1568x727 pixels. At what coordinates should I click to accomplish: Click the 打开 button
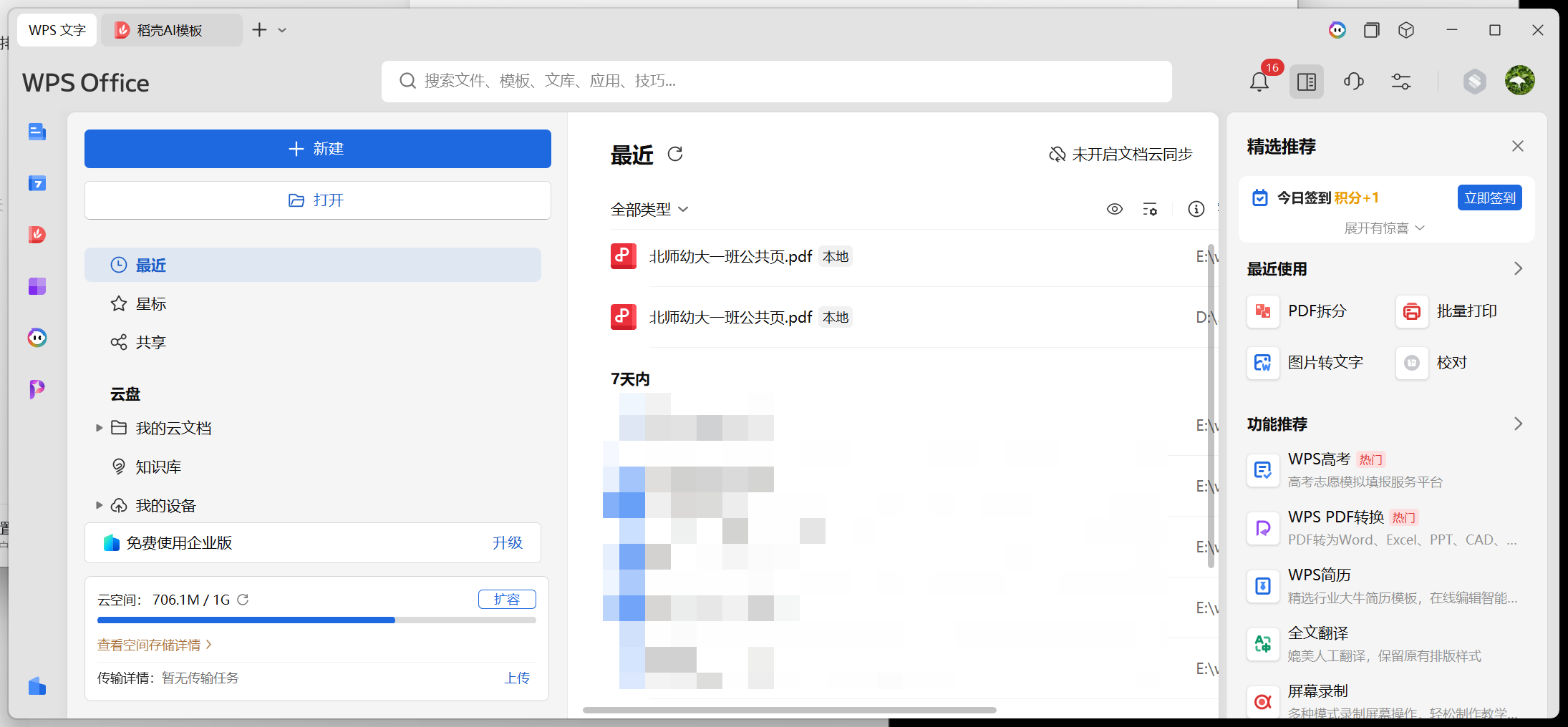pos(318,200)
